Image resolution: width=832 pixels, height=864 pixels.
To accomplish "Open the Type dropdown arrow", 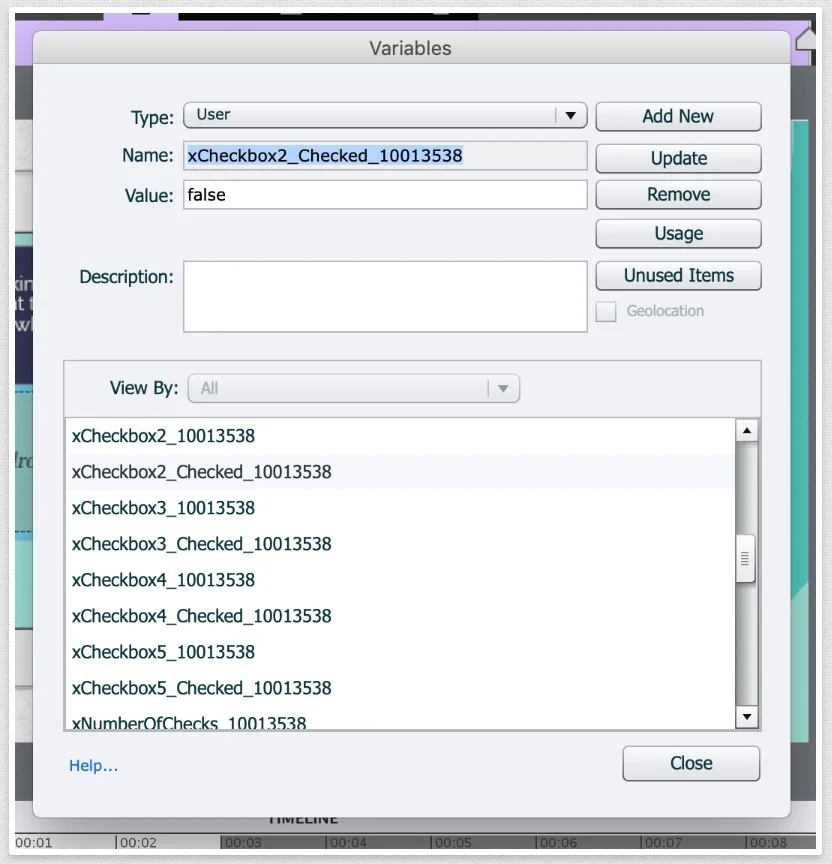I will point(570,116).
